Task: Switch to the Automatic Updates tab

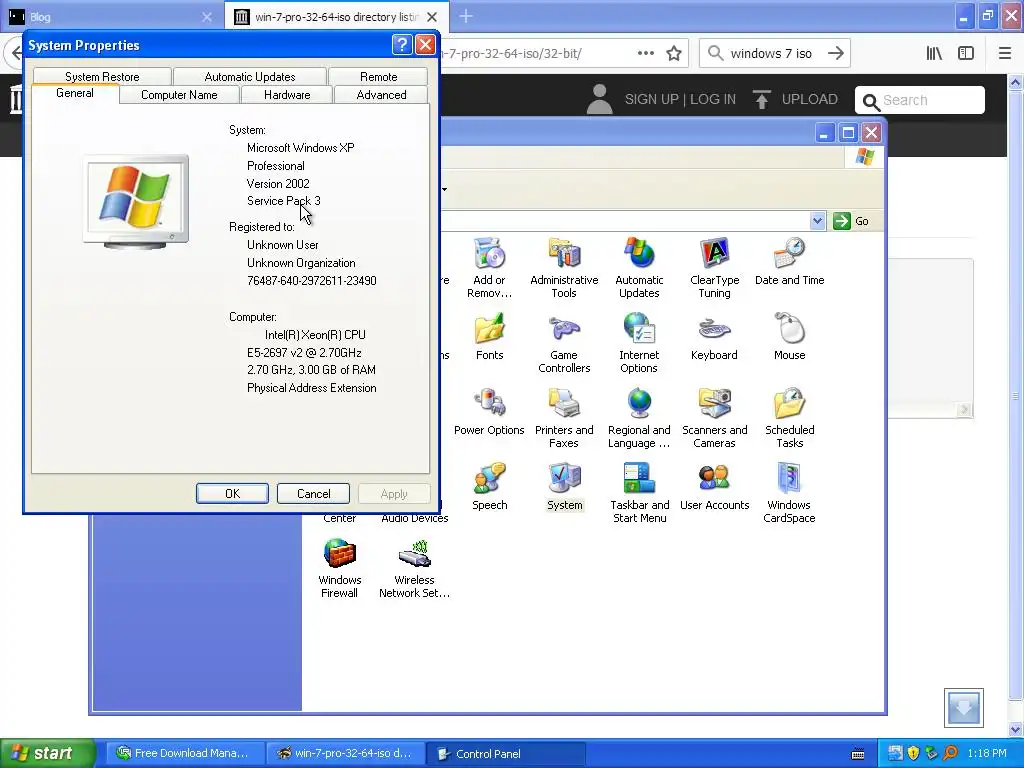Action: tap(249, 76)
